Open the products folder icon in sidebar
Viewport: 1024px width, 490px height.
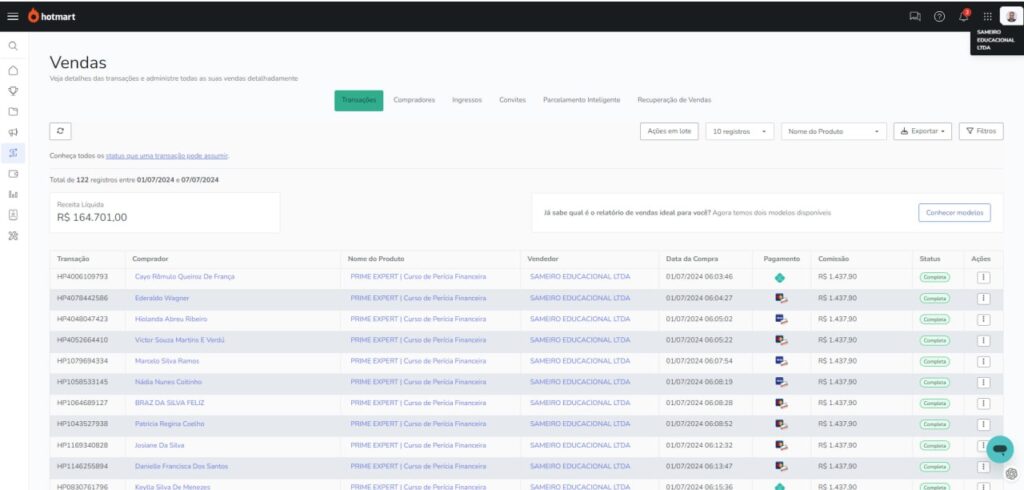13,112
